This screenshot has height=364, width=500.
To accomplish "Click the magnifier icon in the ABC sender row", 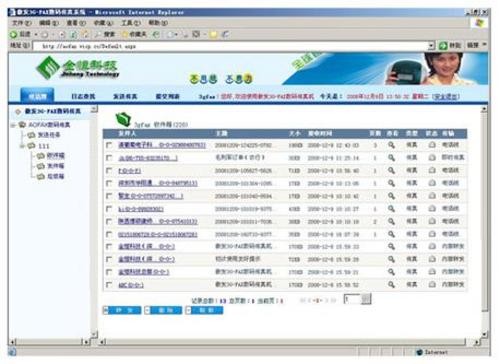I will [x=391, y=285].
